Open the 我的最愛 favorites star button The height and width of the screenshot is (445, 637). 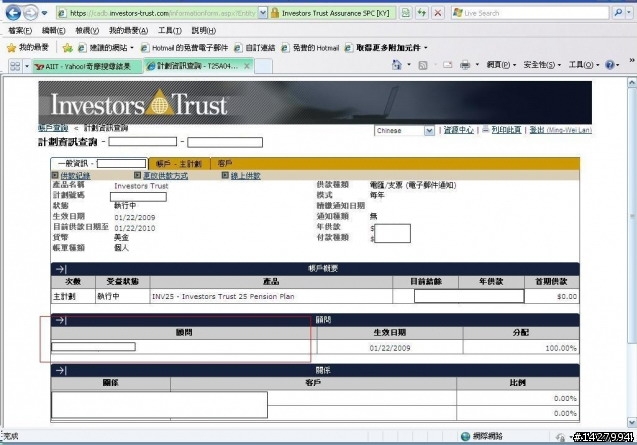tap(28, 48)
